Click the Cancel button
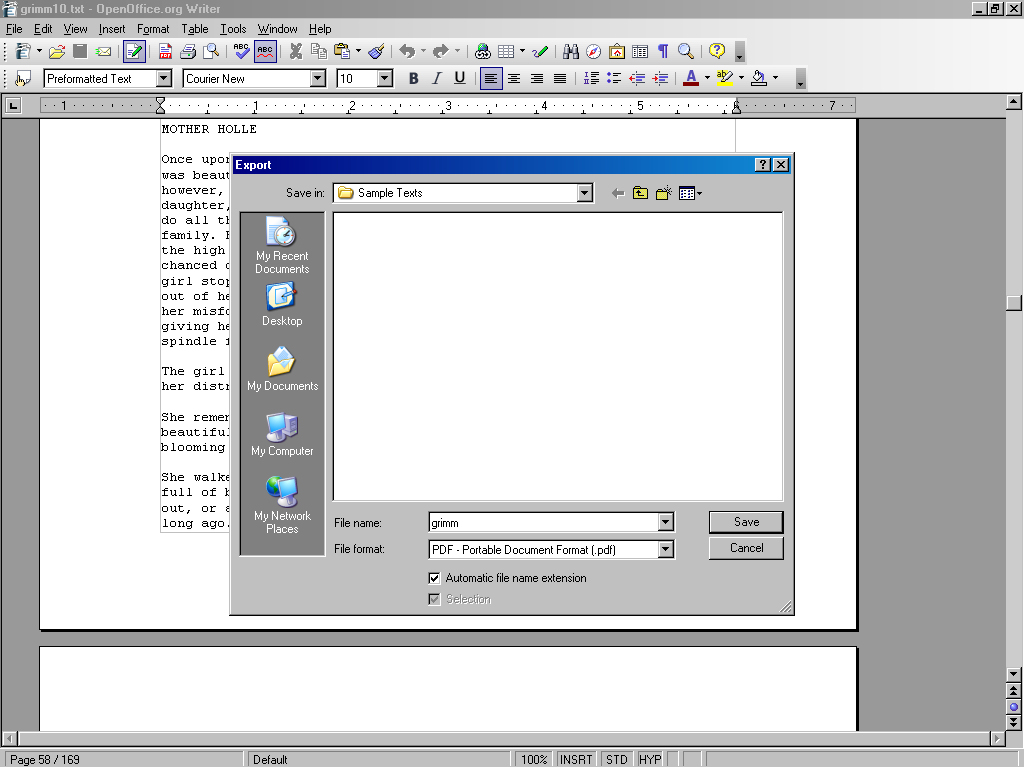1024x768 pixels. click(746, 548)
